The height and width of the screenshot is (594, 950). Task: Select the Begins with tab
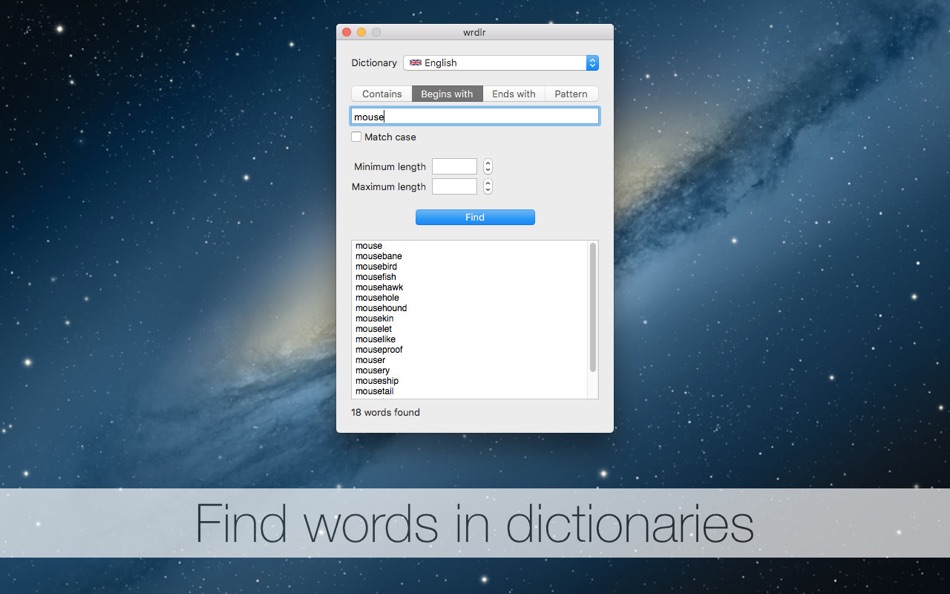[x=447, y=94]
